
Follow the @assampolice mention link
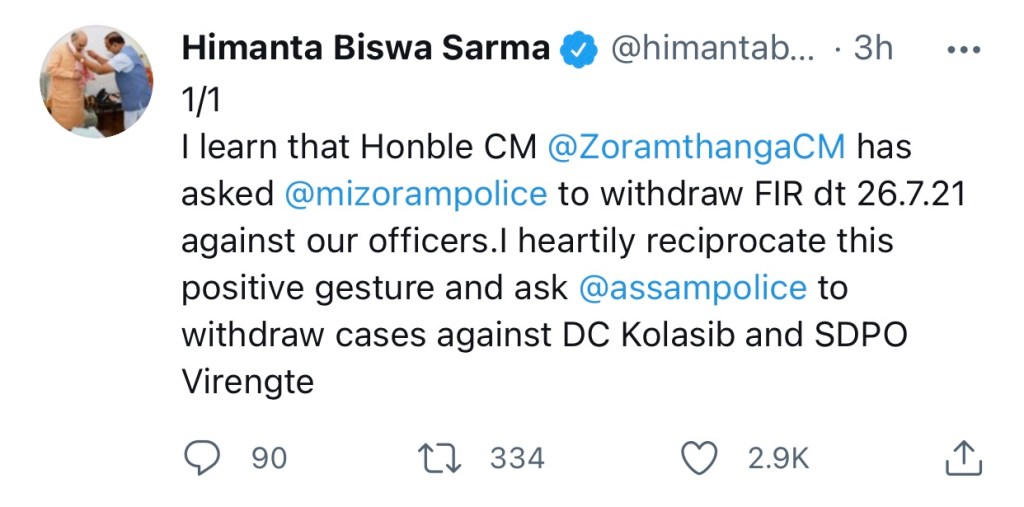pyautogui.click(x=692, y=288)
